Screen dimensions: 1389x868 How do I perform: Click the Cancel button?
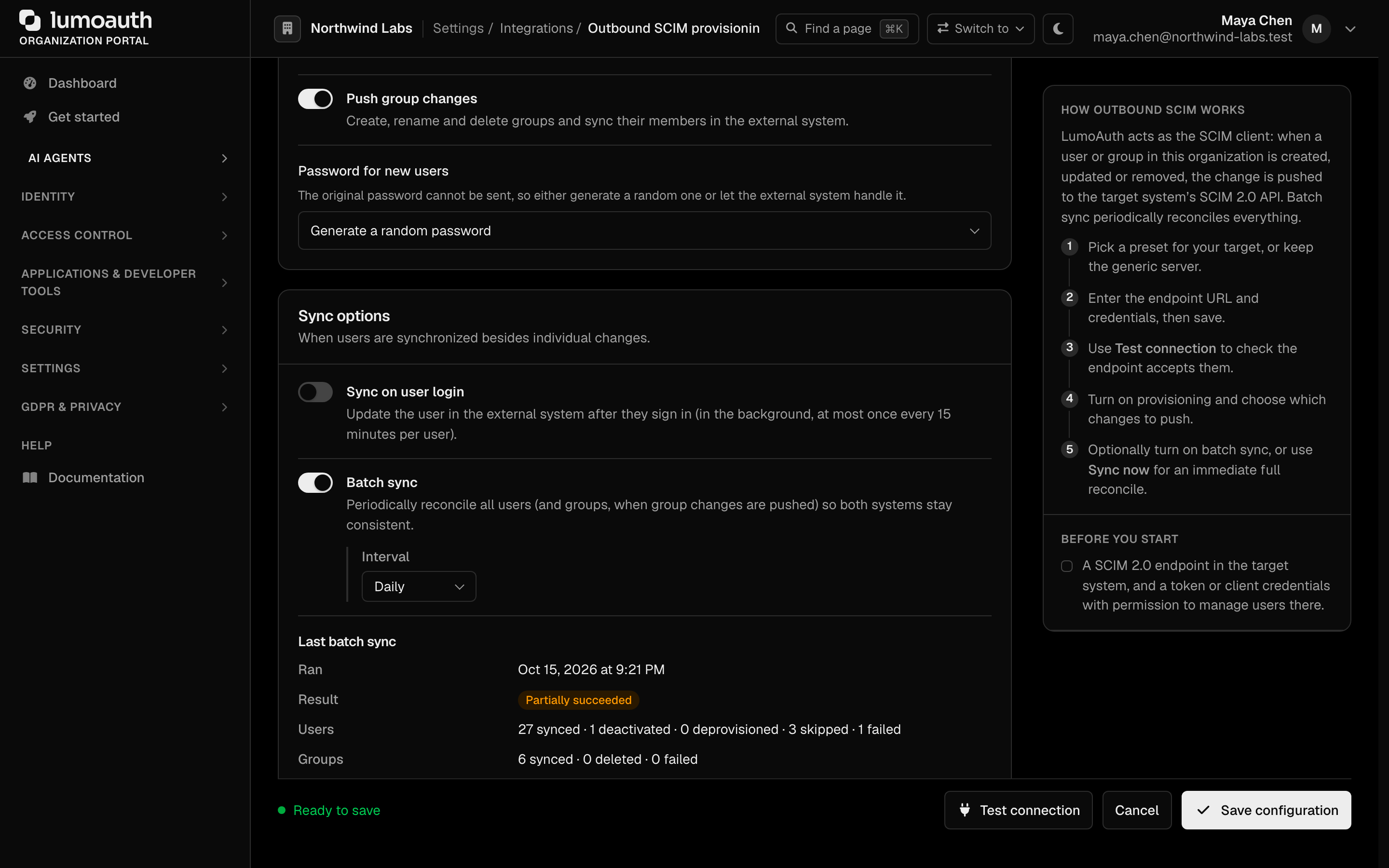click(1136, 810)
